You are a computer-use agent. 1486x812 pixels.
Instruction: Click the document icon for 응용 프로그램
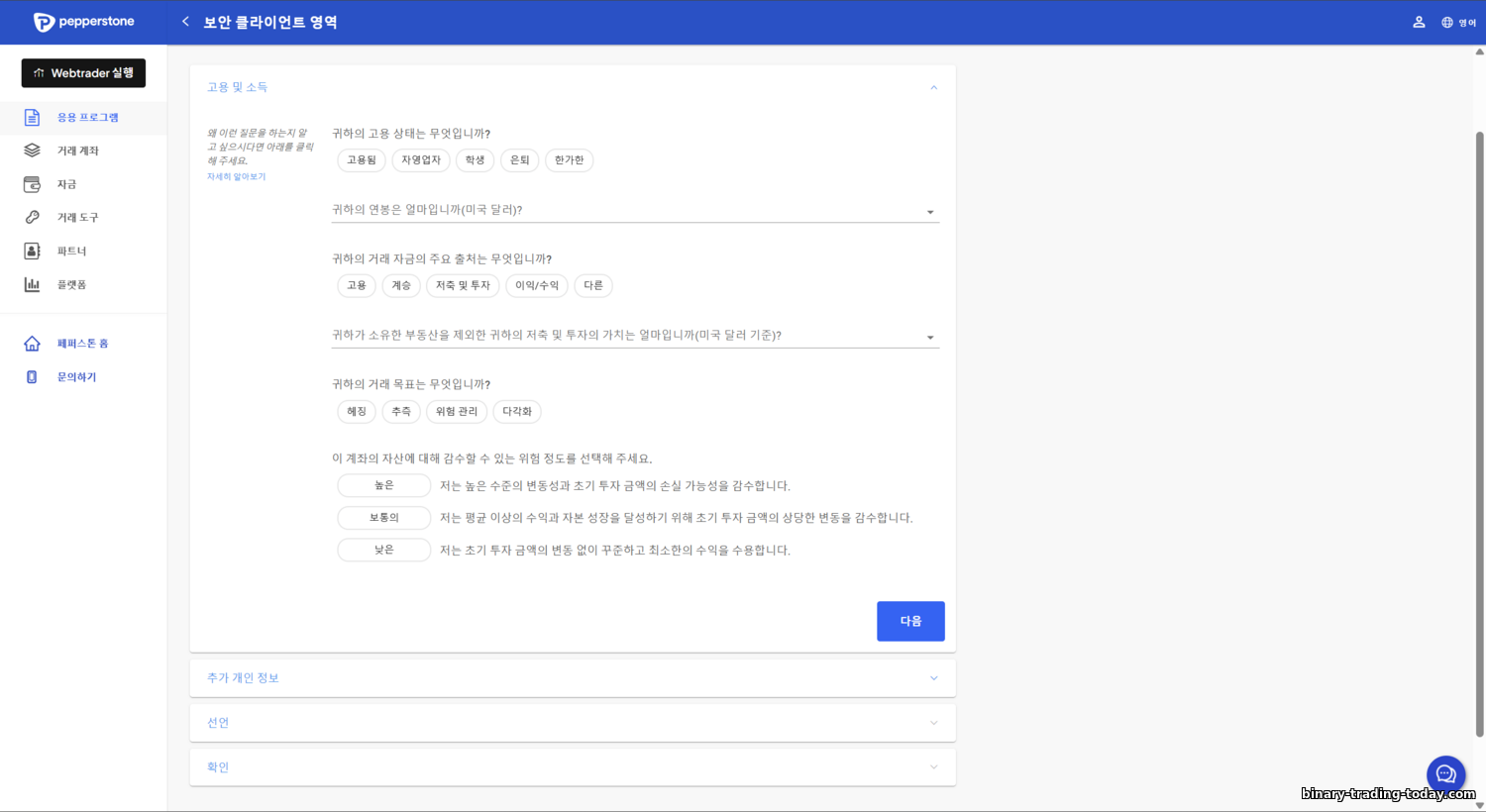tap(32, 118)
